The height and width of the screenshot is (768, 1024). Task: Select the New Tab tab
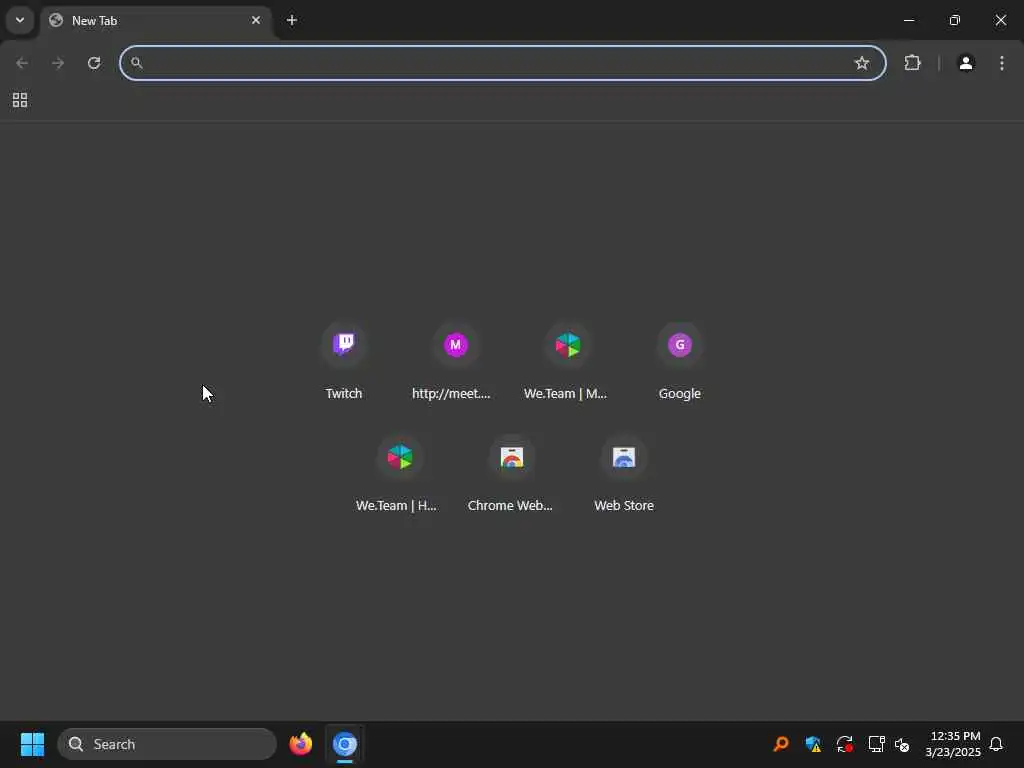pos(157,20)
